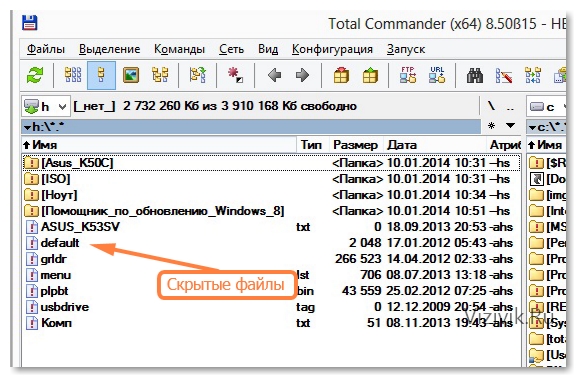The height and width of the screenshot is (377, 576).
Task: Open the directory history dropdown arrow
Action: [510, 126]
